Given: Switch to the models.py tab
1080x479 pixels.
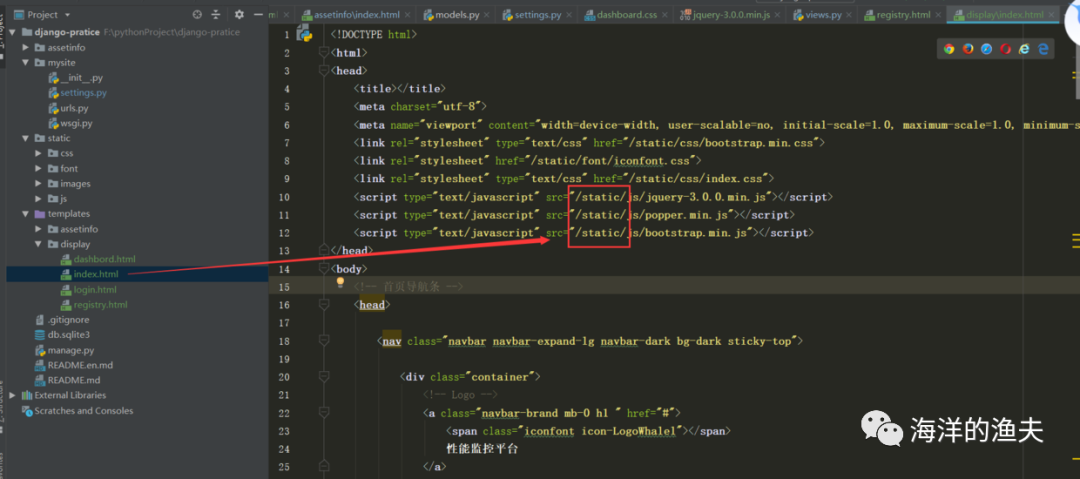Looking at the screenshot, I should click(x=457, y=14).
